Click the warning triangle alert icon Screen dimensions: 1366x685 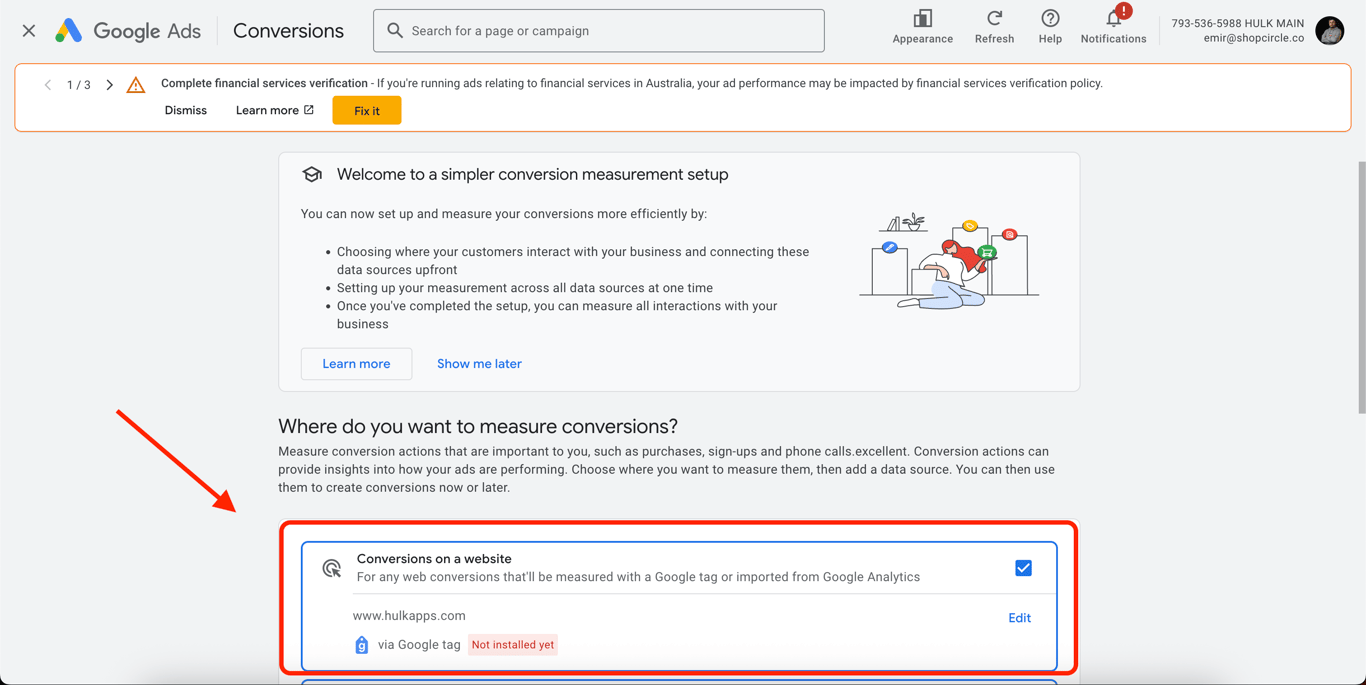pyautogui.click(x=136, y=85)
